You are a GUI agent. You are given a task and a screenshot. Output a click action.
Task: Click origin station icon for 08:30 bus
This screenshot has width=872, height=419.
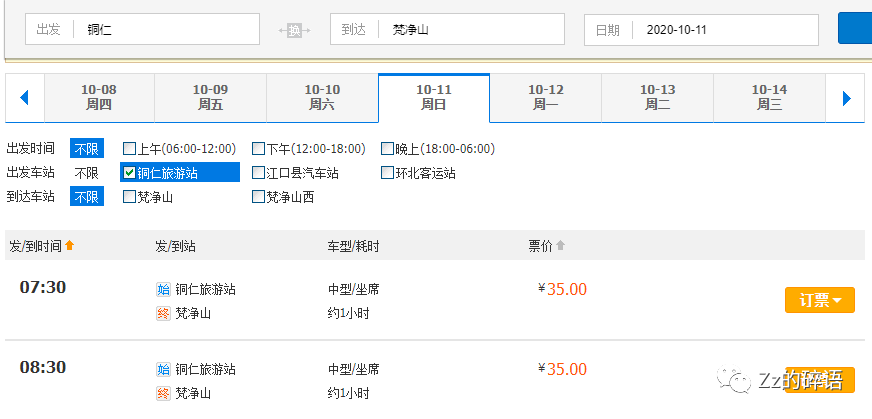(163, 369)
